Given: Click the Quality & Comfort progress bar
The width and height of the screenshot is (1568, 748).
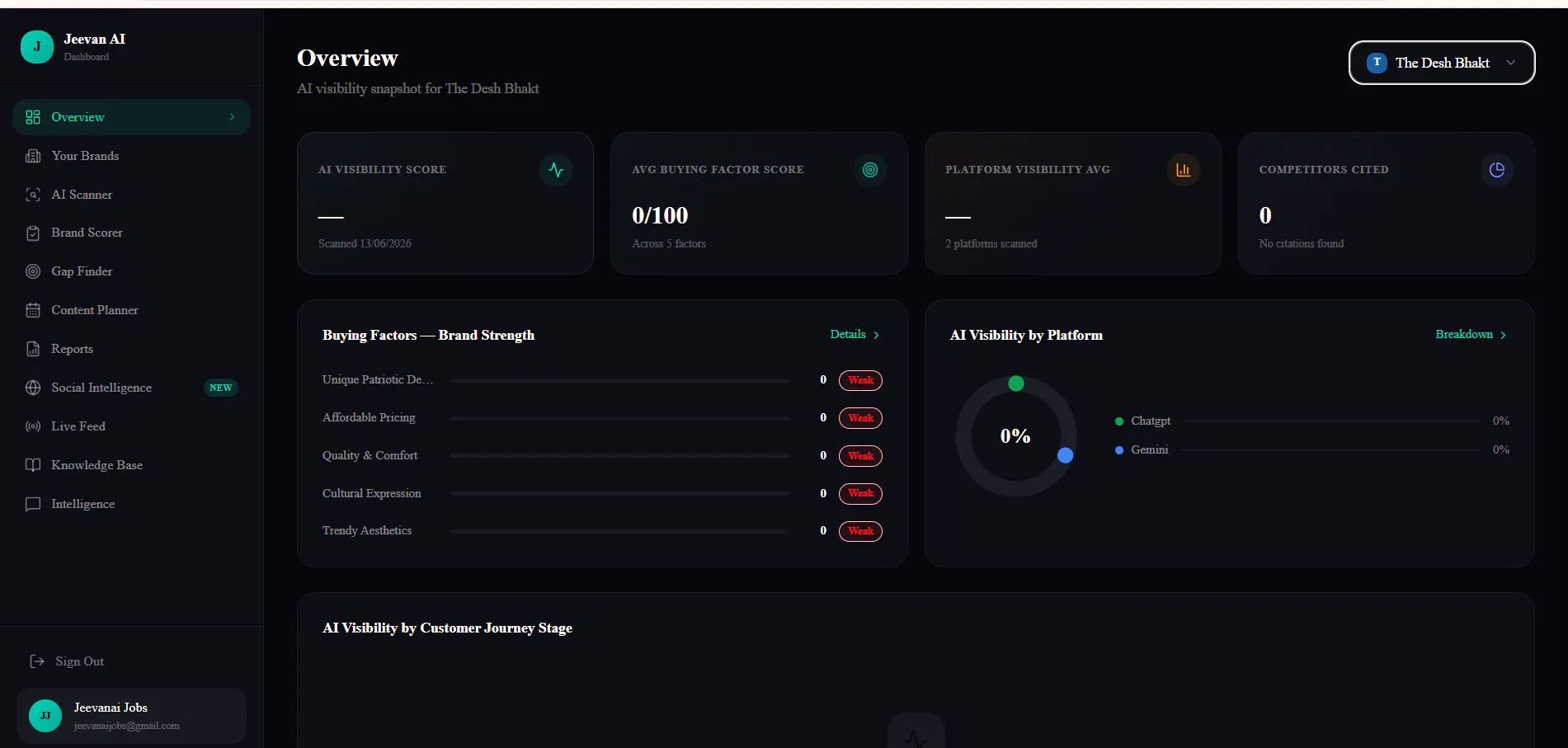Looking at the screenshot, I should pos(619,456).
